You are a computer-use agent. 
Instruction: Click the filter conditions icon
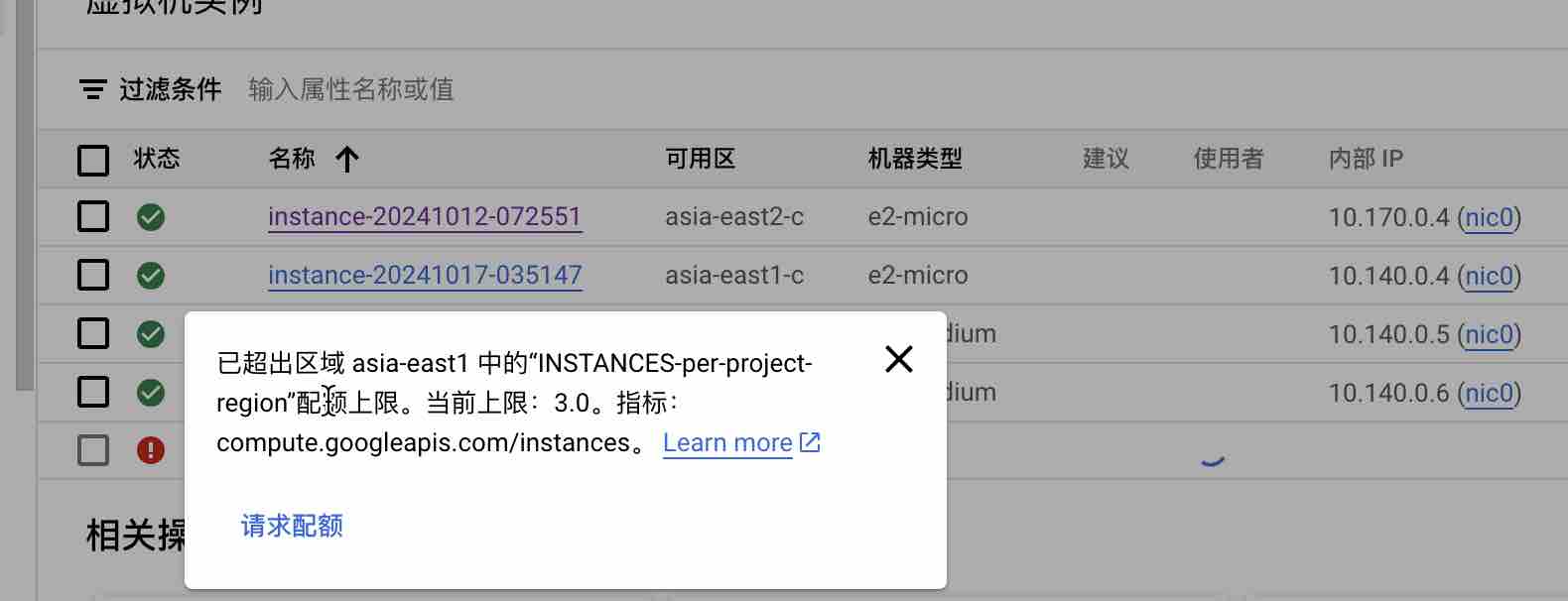(x=92, y=90)
